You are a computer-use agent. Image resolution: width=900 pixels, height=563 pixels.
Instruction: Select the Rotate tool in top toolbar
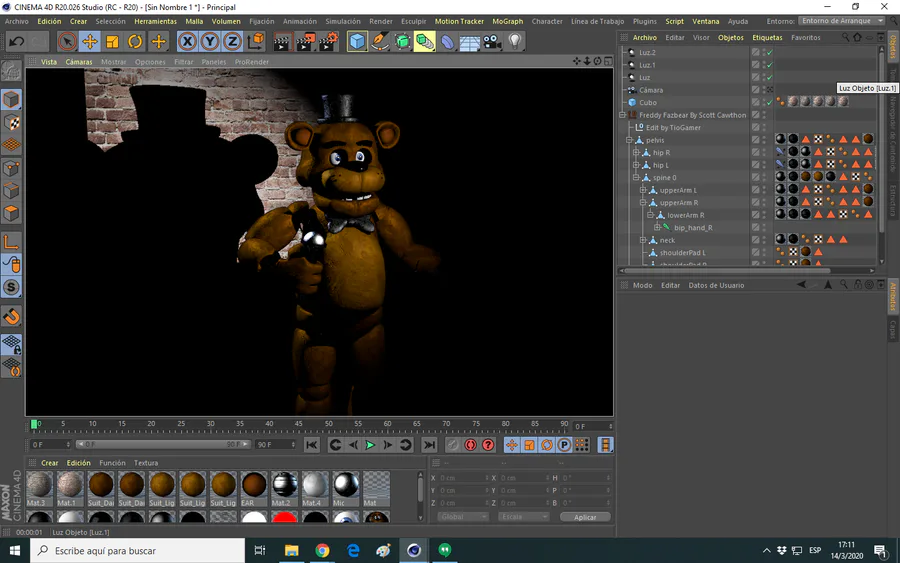[135, 41]
